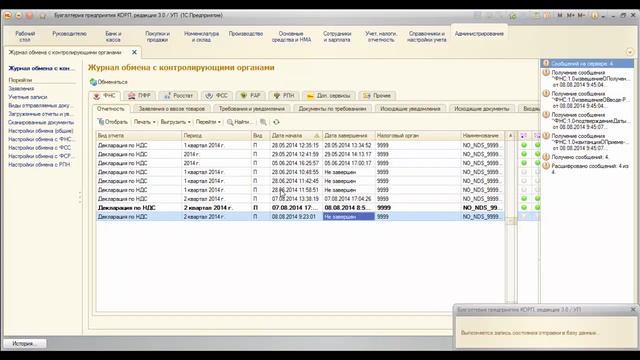640x360 pixels.
Task: Switch to the ПФР tab
Action: [139, 96]
